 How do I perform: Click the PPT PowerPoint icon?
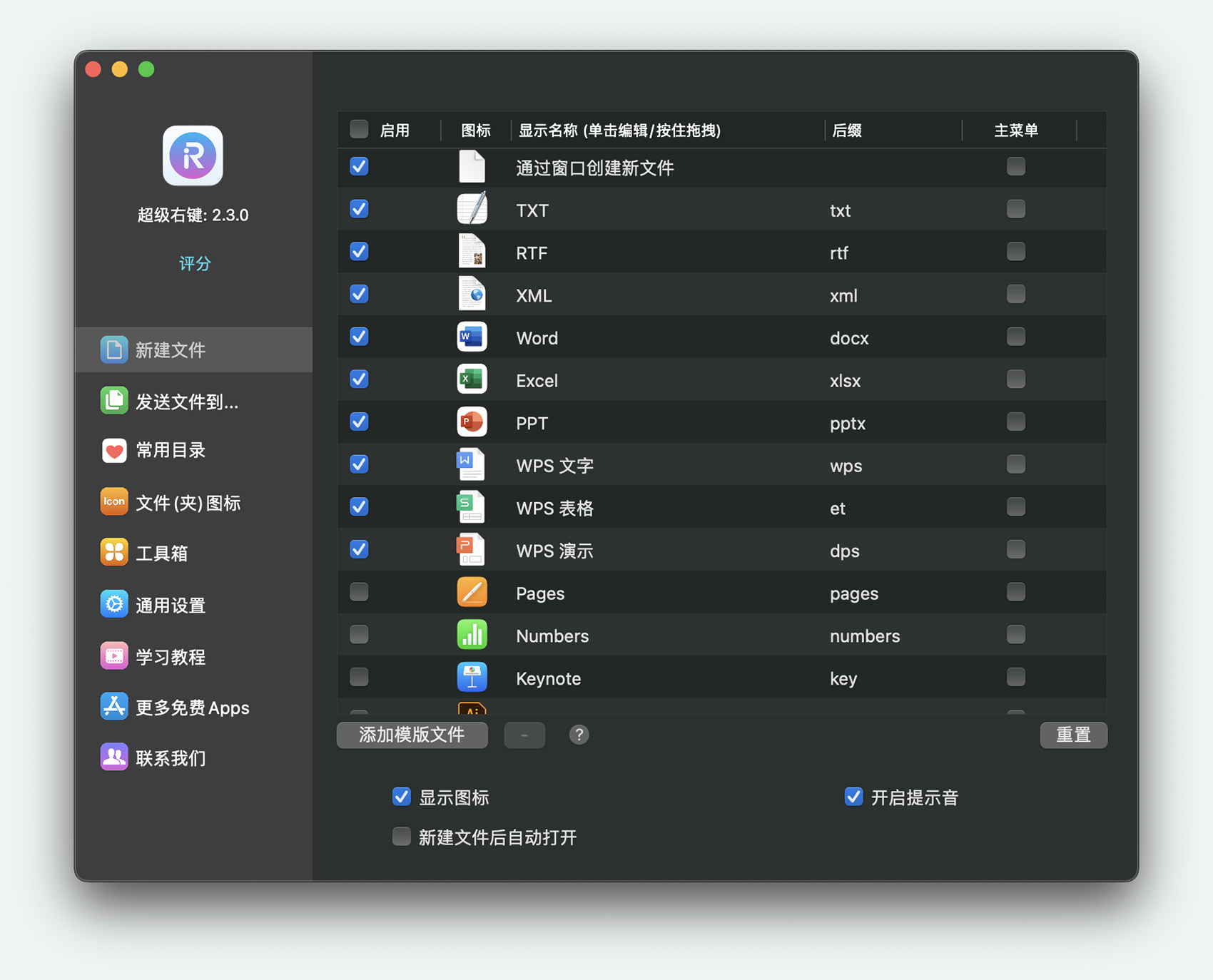click(x=472, y=422)
